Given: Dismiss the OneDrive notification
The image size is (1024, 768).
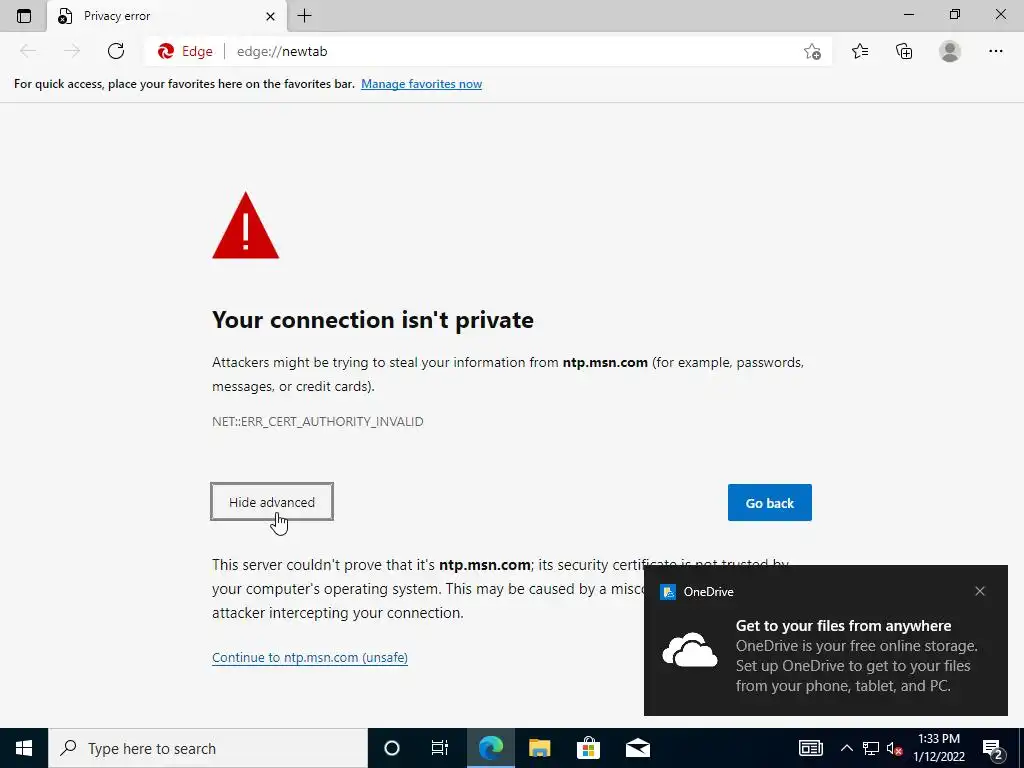Looking at the screenshot, I should (980, 591).
